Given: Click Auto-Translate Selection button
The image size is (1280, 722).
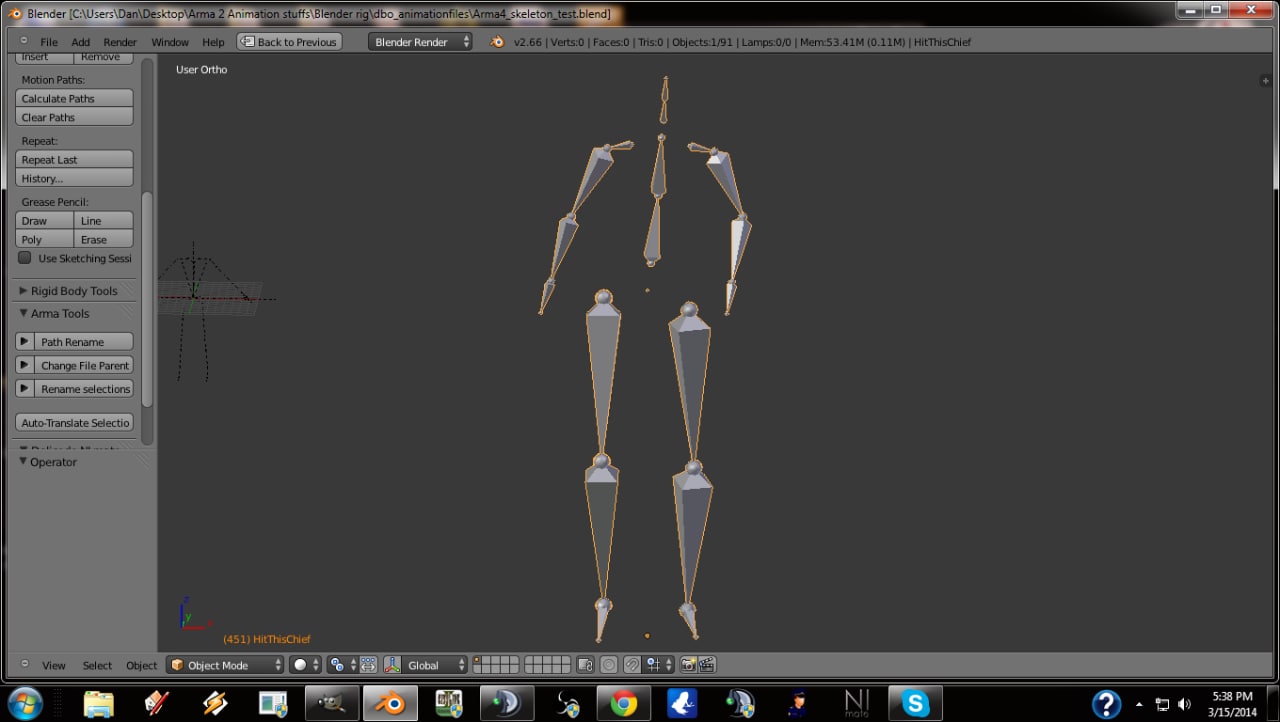Looking at the screenshot, I should pos(75,423).
